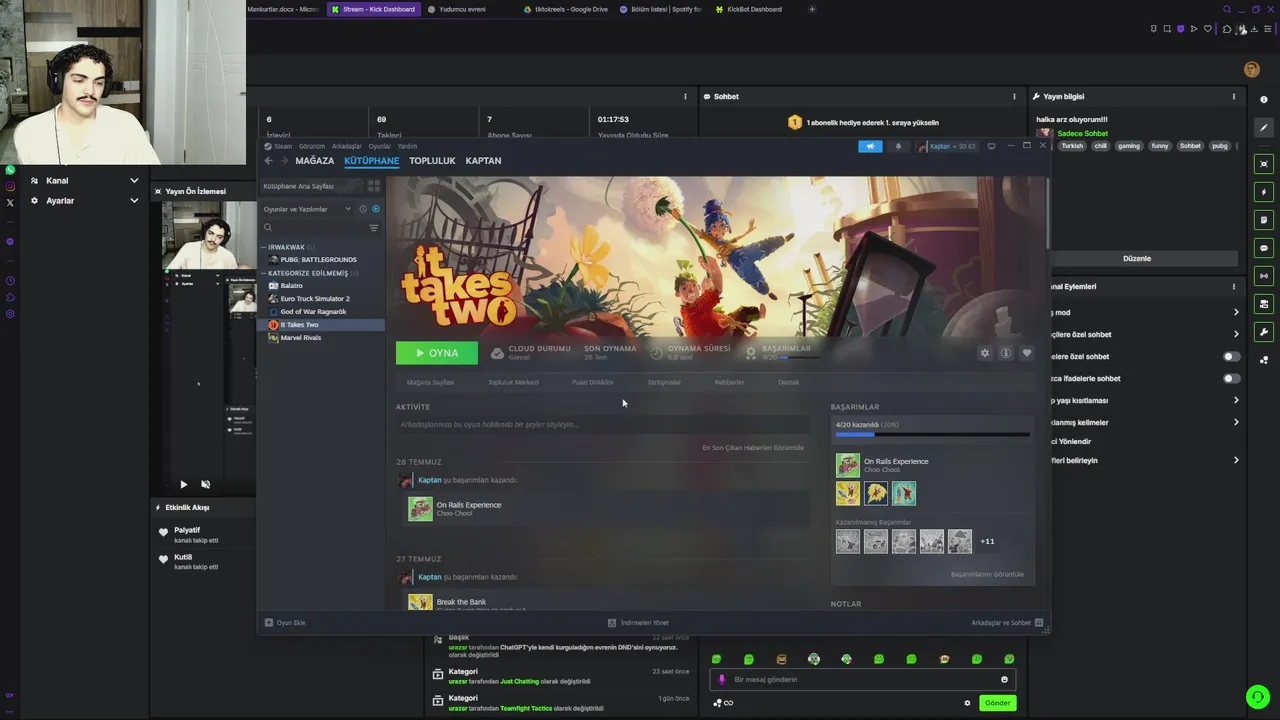The image size is (1280, 720).
Task: Click Düzenle button in Yayın bilgisi
Action: 1137,259
